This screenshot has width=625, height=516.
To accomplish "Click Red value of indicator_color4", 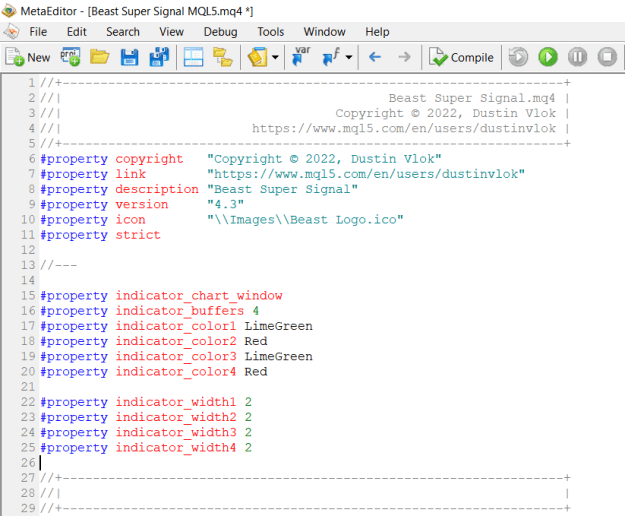I will click(256, 371).
